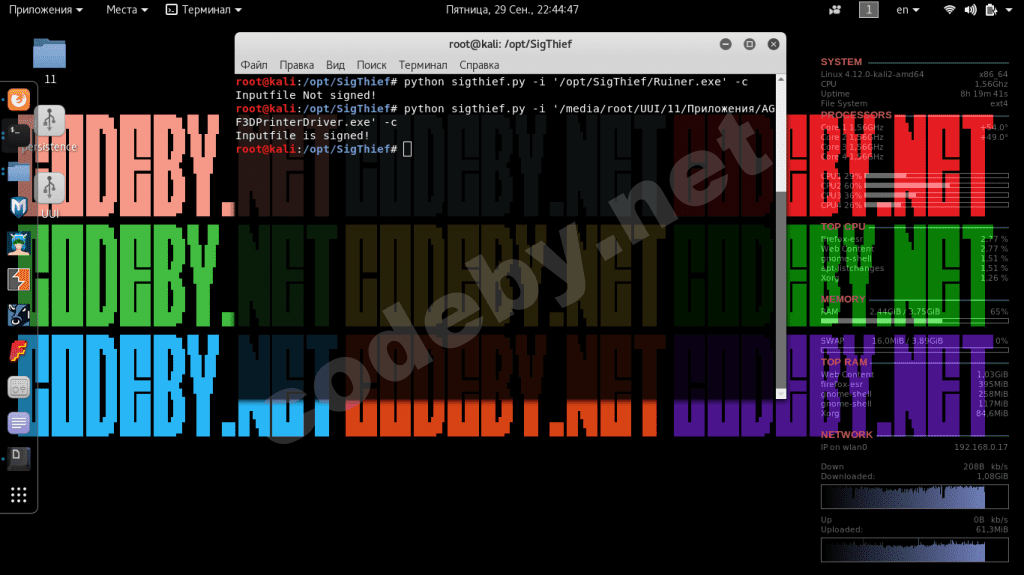The width and height of the screenshot is (1024, 575).
Task: Click MEMORY heading in conky panel
Action: (x=842, y=299)
